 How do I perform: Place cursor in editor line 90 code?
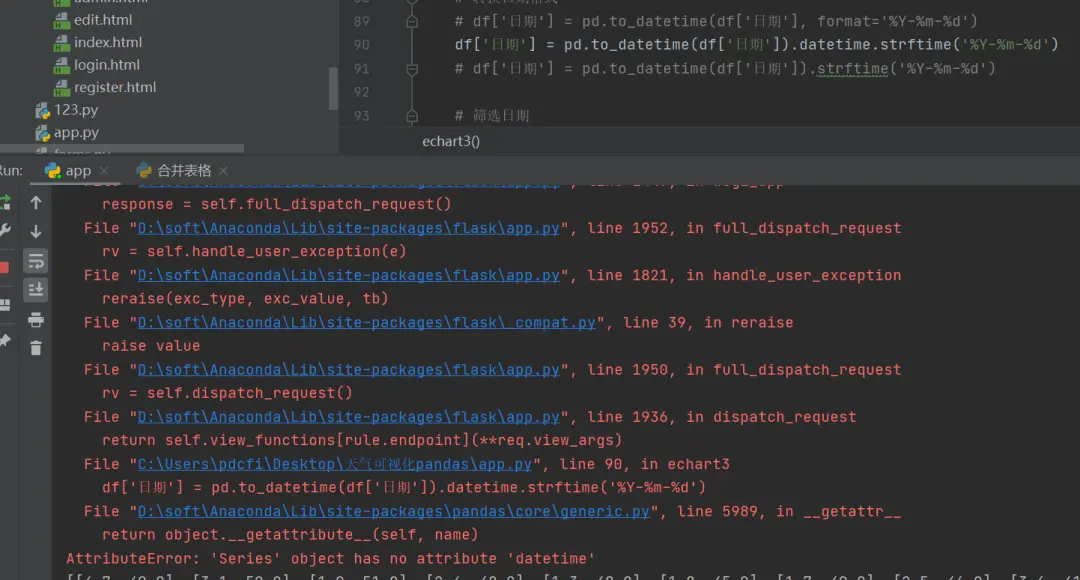[x=756, y=45]
